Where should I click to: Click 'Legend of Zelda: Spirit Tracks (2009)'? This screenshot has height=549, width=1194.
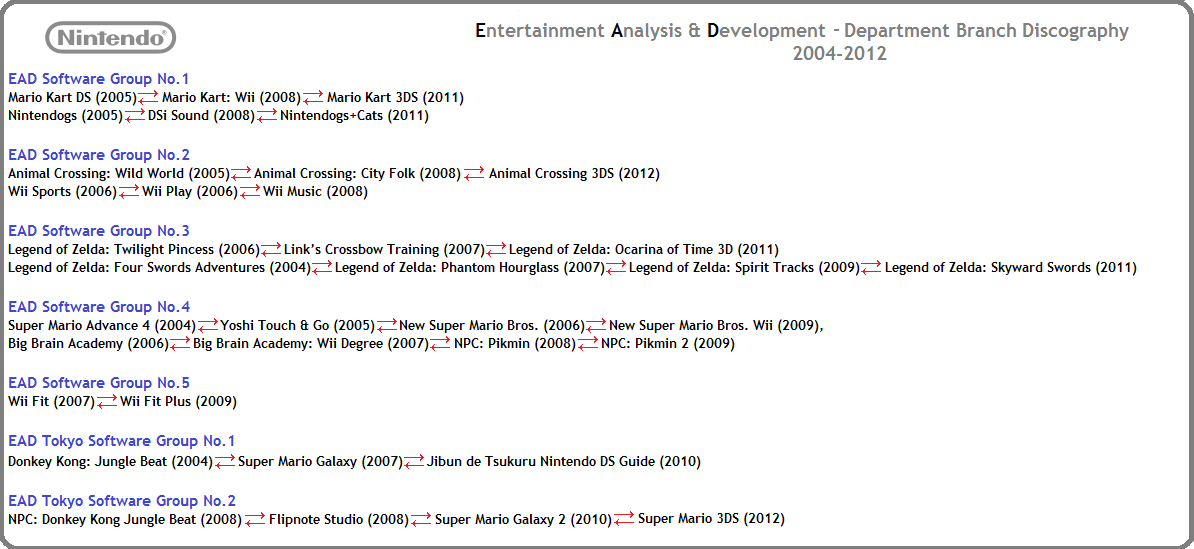click(x=744, y=268)
